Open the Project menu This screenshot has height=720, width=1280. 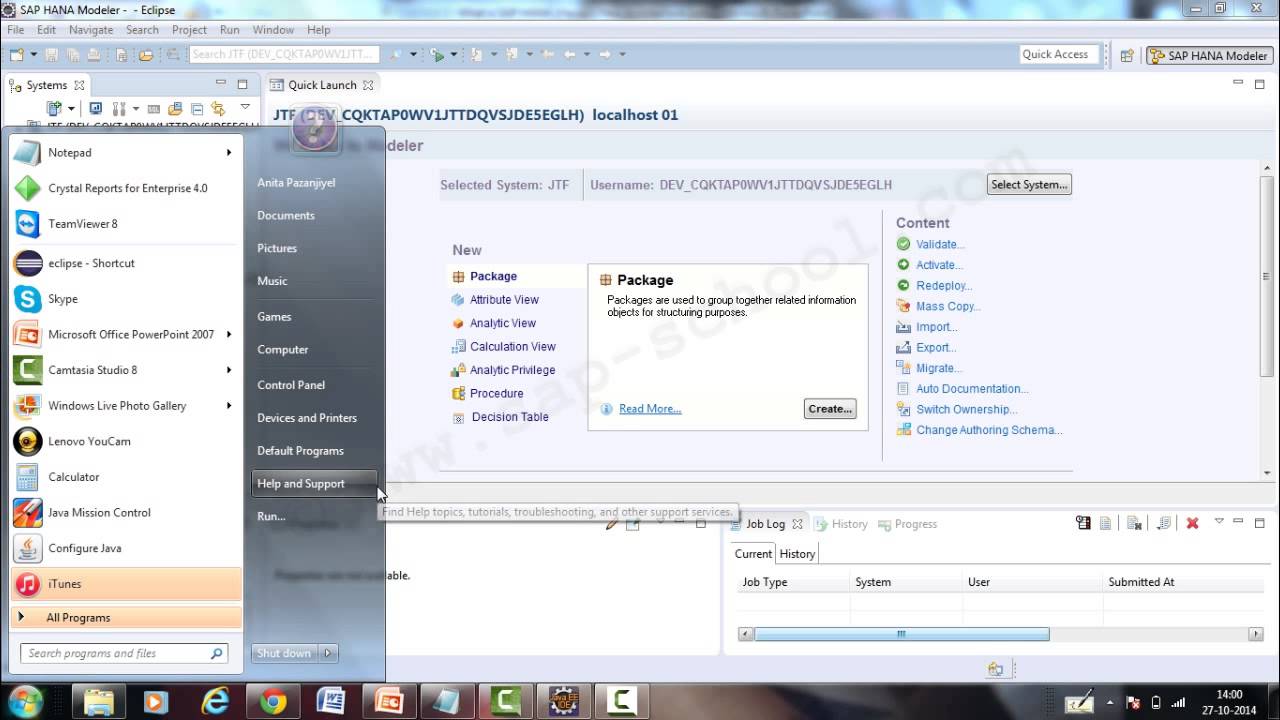tap(189, 30)
